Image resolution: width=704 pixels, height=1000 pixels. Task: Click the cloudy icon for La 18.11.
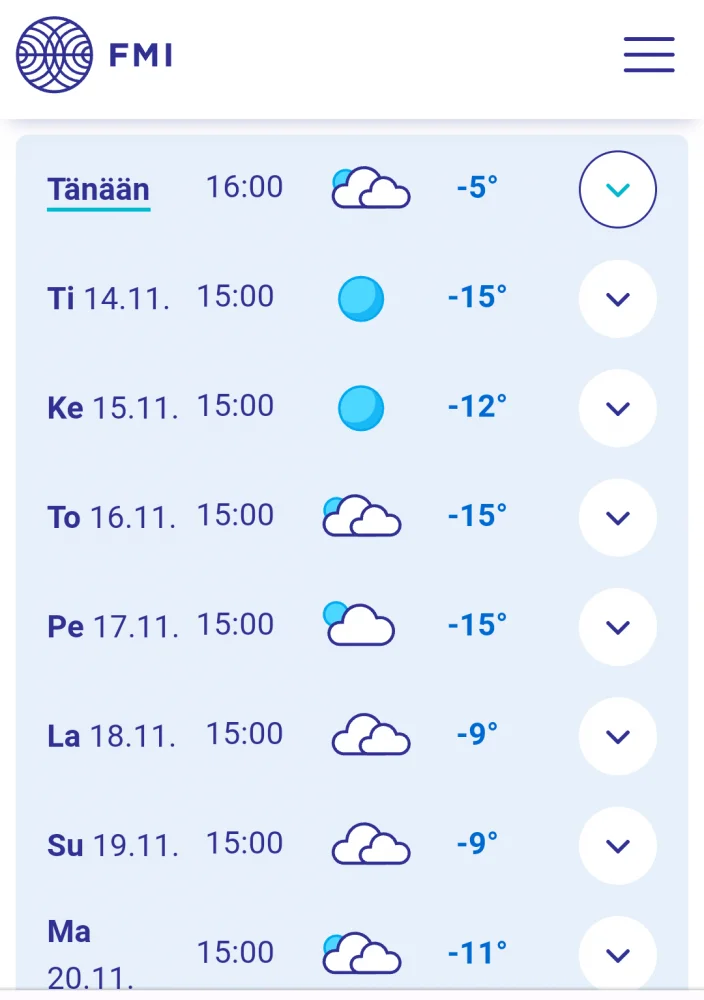(x=370, y=735)
